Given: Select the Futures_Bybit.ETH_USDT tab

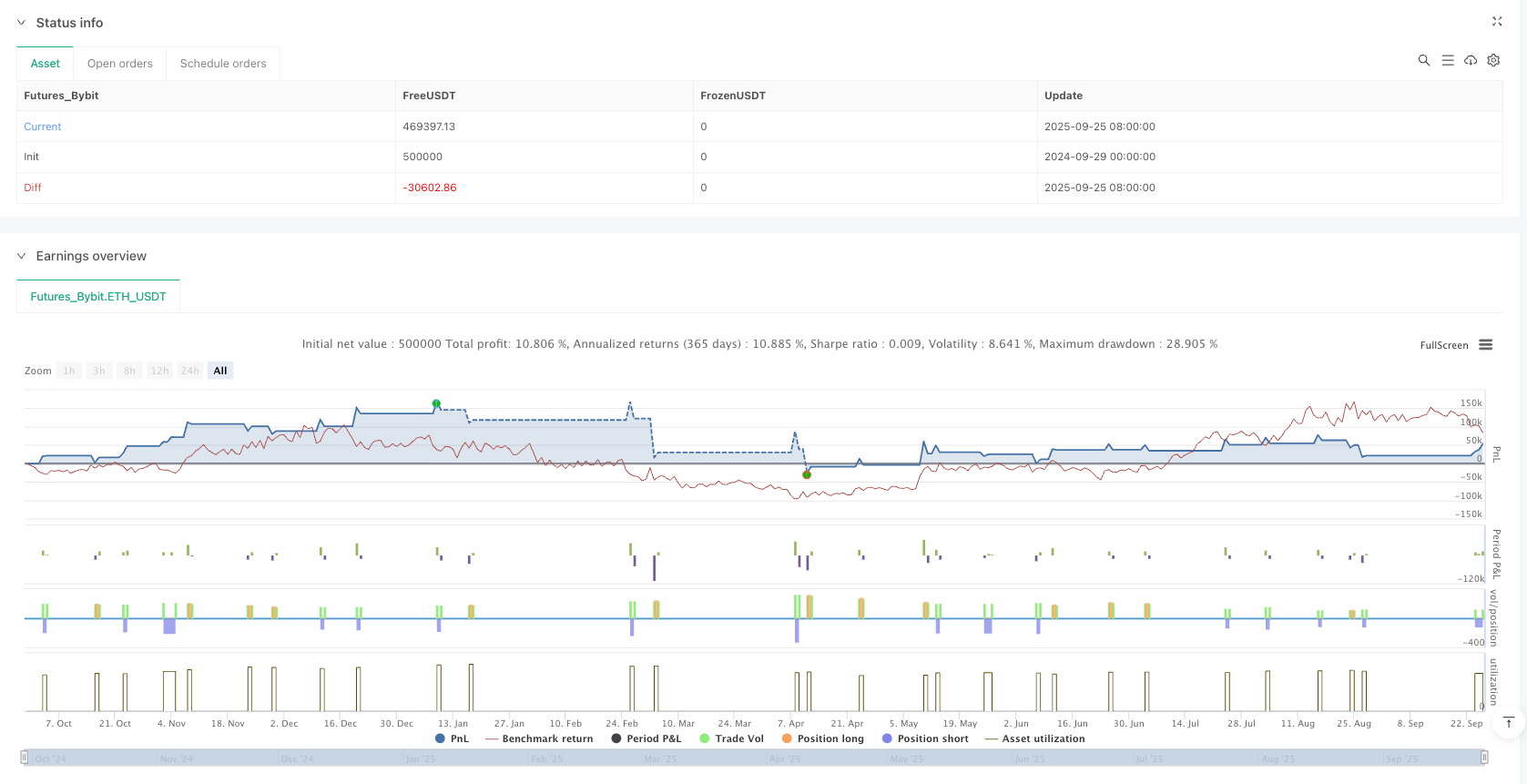Looking at the screenshot, I should point(98,296).
